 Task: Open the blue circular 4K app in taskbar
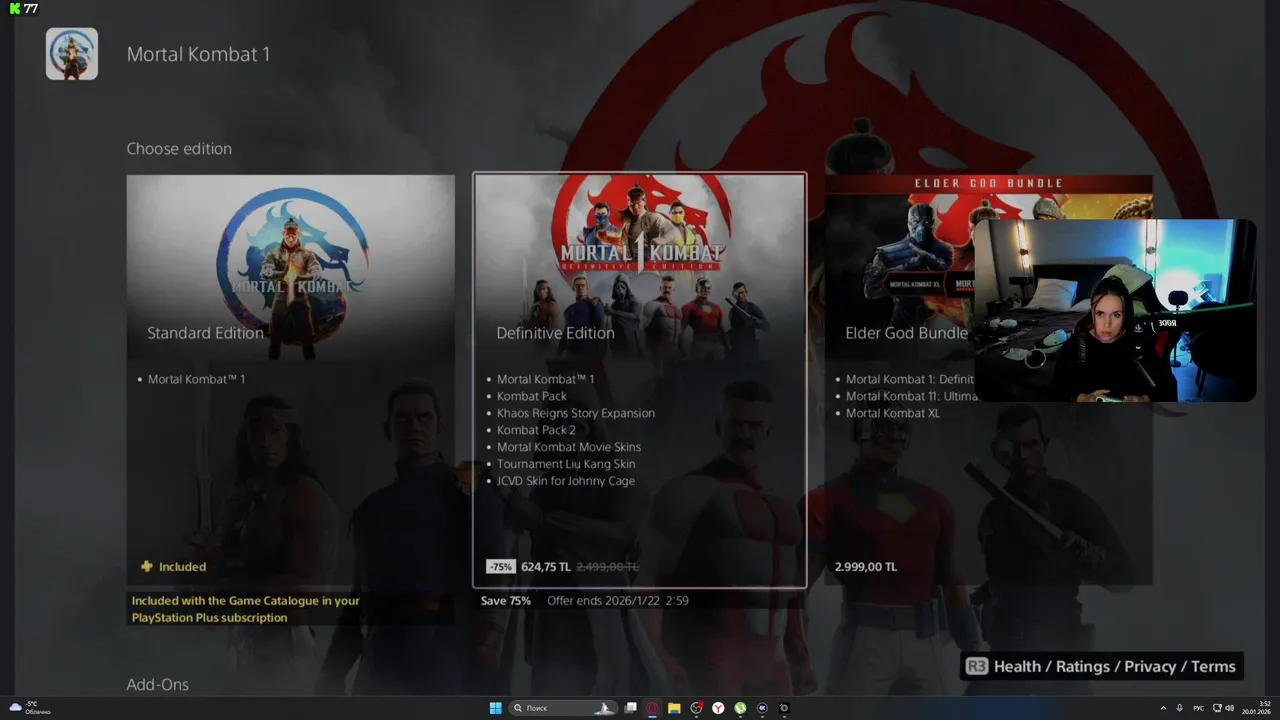click(762, 708)
